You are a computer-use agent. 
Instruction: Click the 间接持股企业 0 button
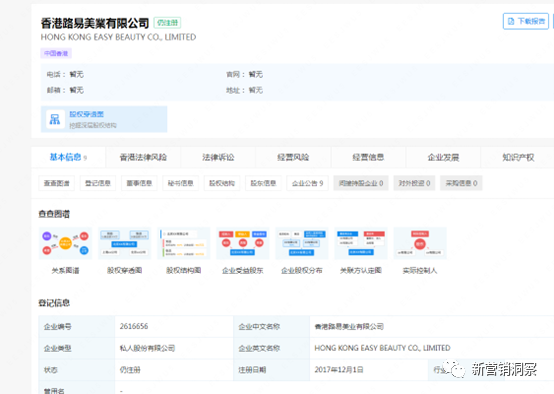(x=361, y=183)
